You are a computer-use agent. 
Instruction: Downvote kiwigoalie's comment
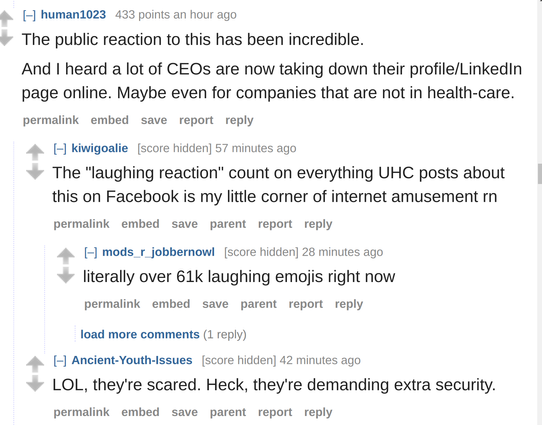35,171
